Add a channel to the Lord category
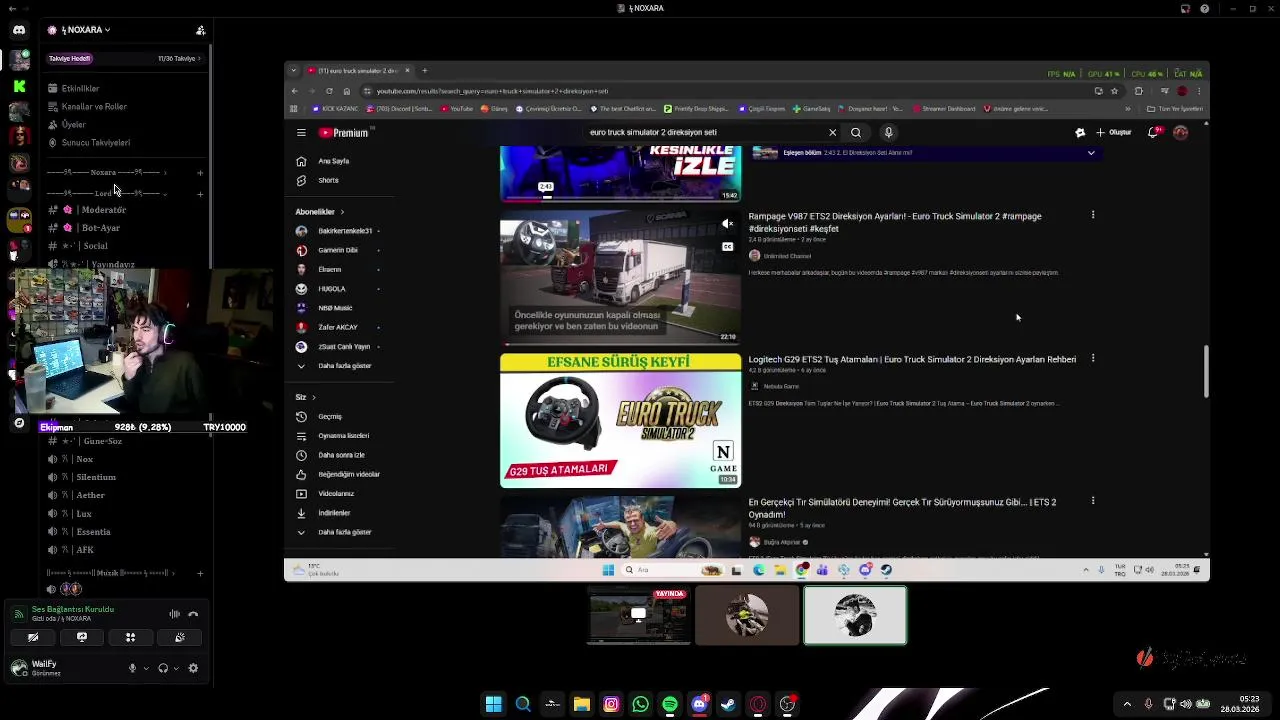 200,193
